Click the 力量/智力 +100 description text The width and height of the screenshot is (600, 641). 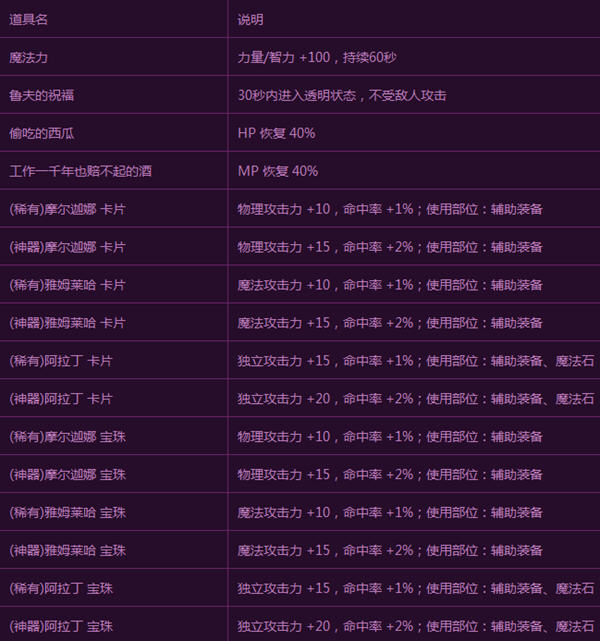[x=319, y=57]
